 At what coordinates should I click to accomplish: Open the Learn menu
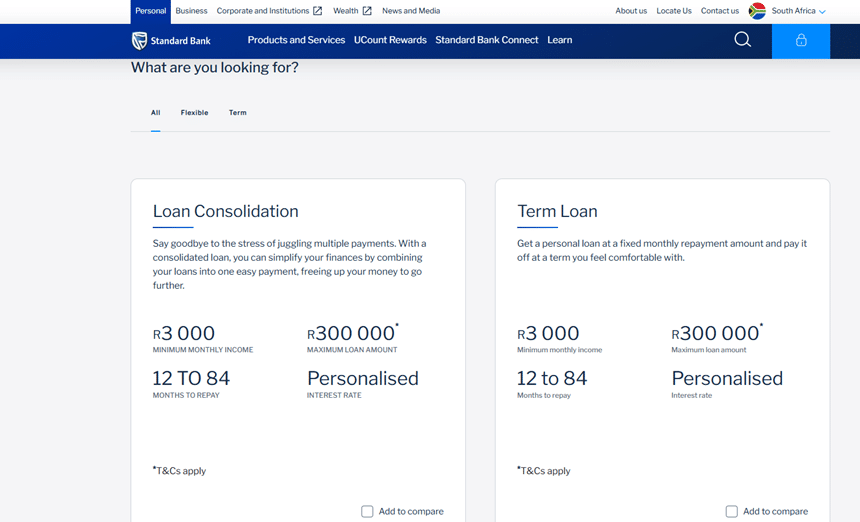pos(559,40)
